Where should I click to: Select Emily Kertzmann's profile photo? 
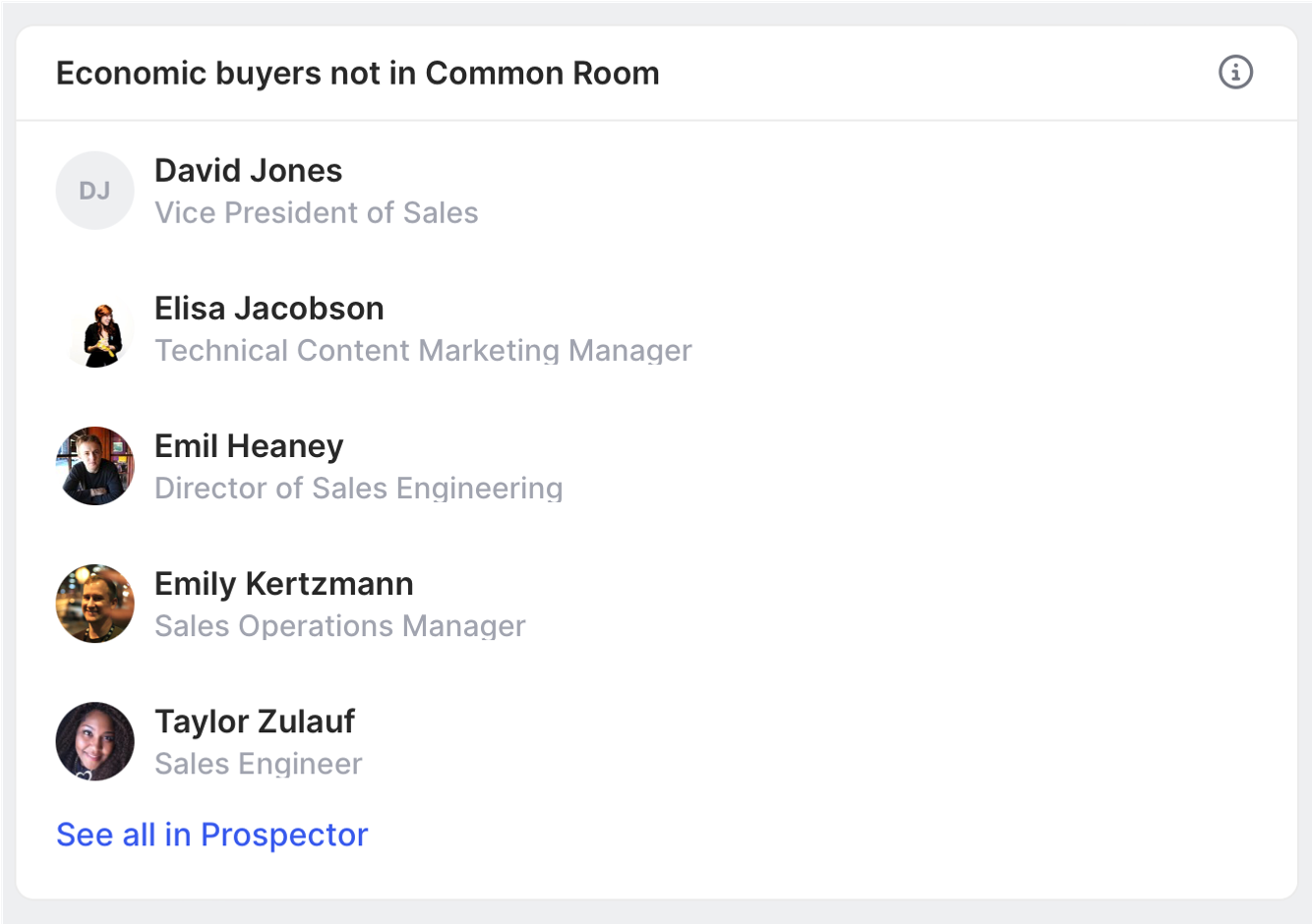[x=94, y=604]
